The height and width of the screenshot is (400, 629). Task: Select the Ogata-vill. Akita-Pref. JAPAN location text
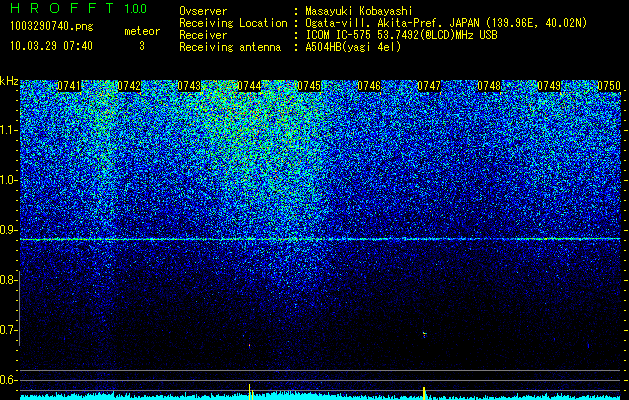pos(446,23)
